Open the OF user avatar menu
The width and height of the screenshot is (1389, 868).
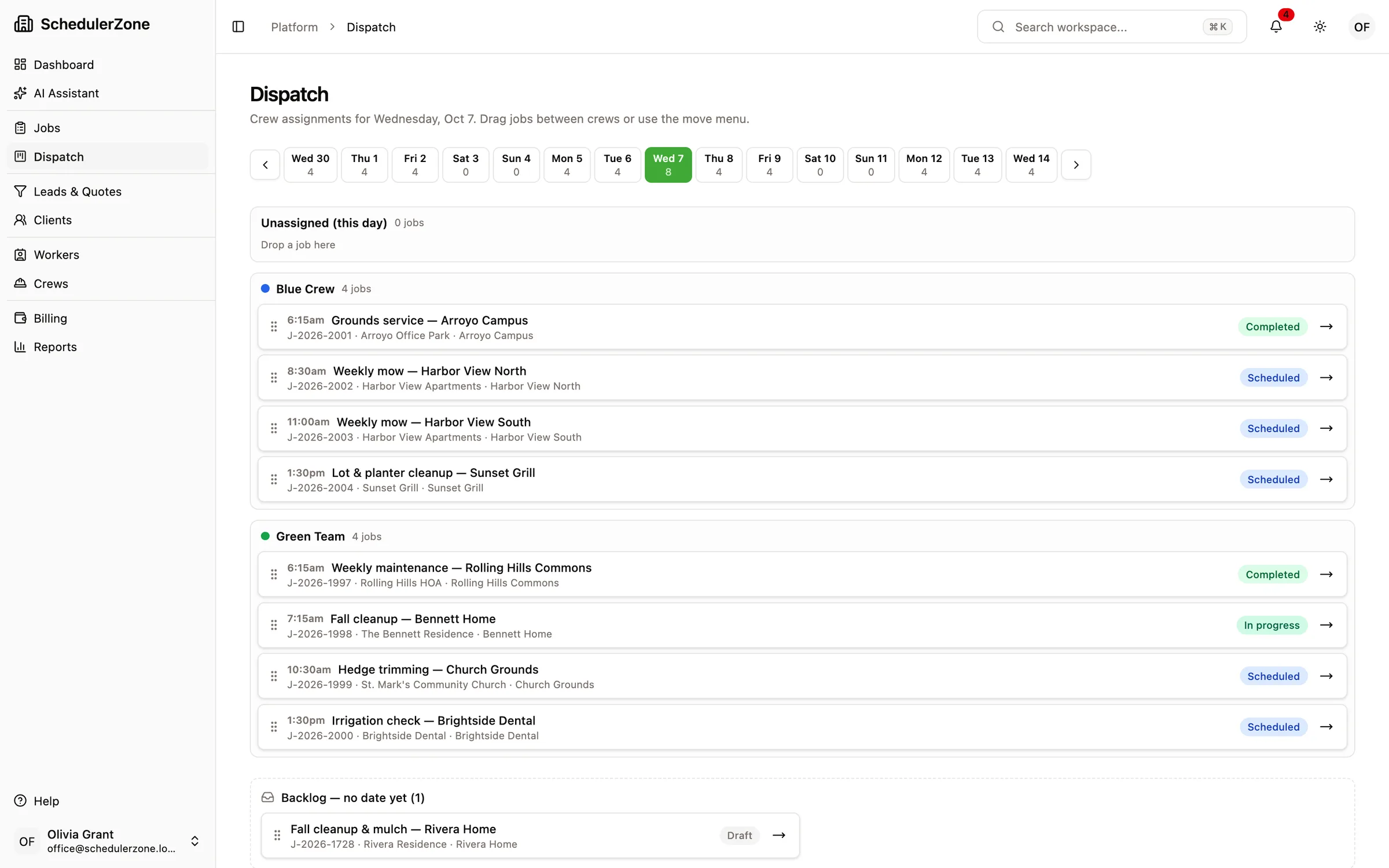[1361, 27]
